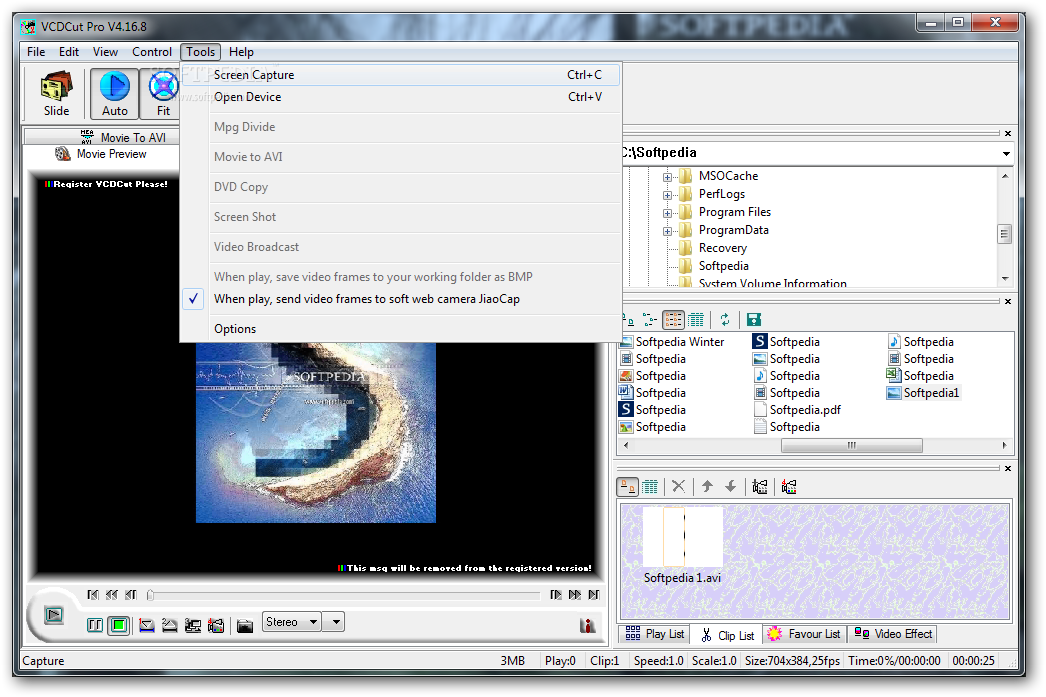Viewport: 1046px width, 697px height.
Task: Click the file list horizontal scrollbar thumb
Action: click(x=851, y=446)
